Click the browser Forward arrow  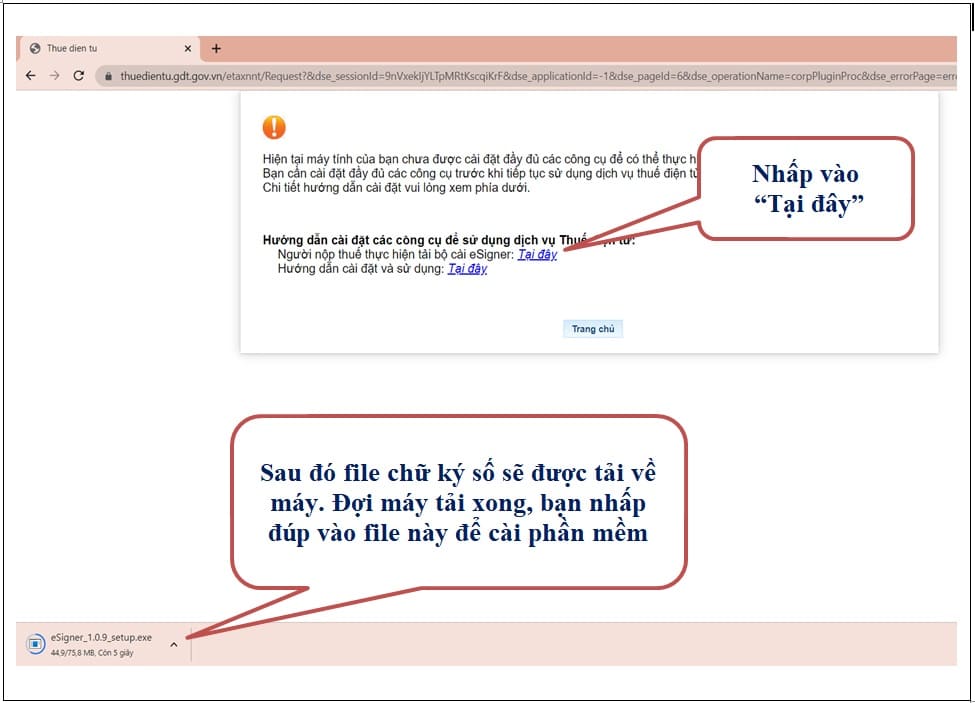pyautogui.click(x=54, y=76)
